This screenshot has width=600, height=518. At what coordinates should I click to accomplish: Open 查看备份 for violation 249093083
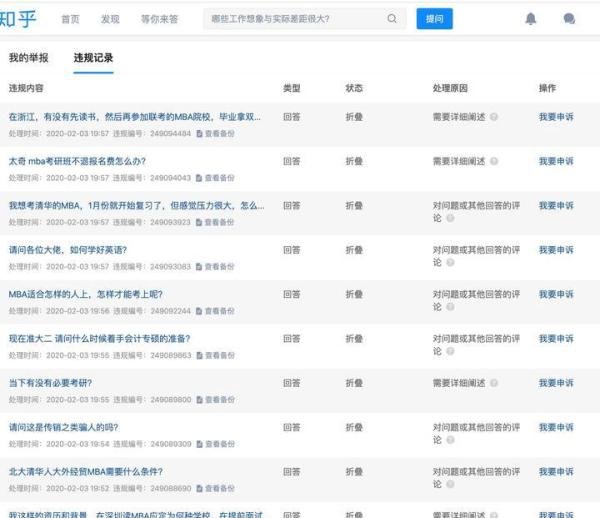click(215, 267)
